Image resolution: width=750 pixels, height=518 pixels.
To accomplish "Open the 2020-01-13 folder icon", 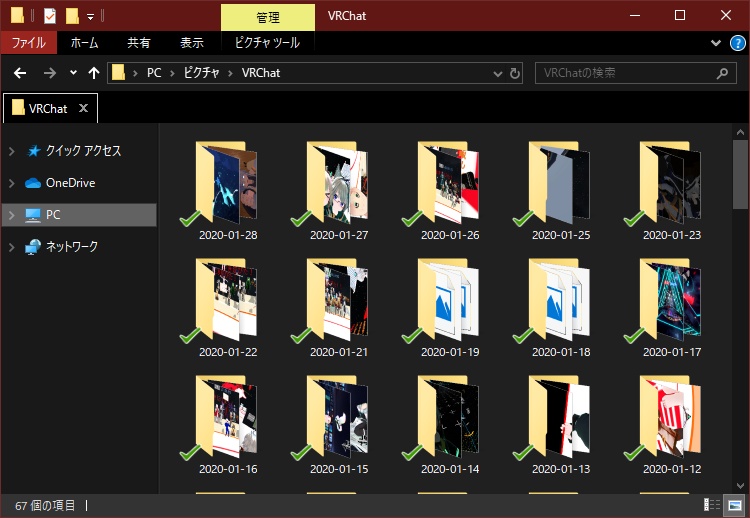I will tap(559, 417).
